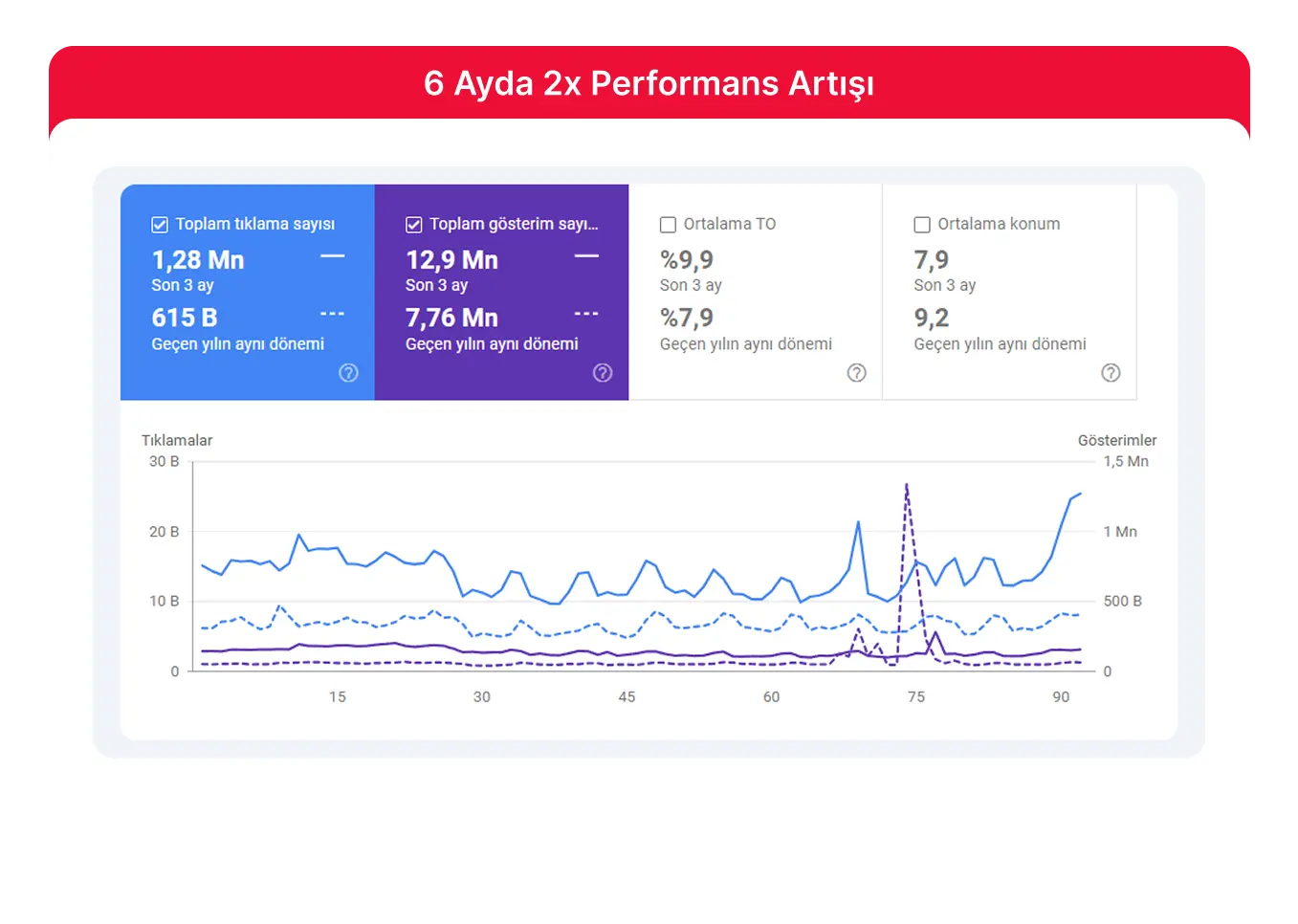
Task: Click the help icon on Ortalama TO card
Action: 857,373
